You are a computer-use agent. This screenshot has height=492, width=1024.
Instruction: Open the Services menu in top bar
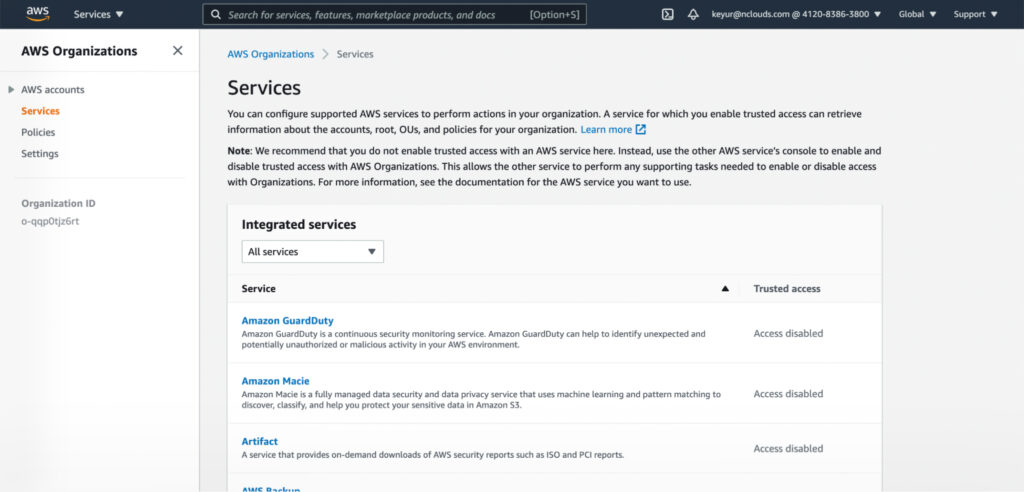pyautogui.click(x=99, y=14)
